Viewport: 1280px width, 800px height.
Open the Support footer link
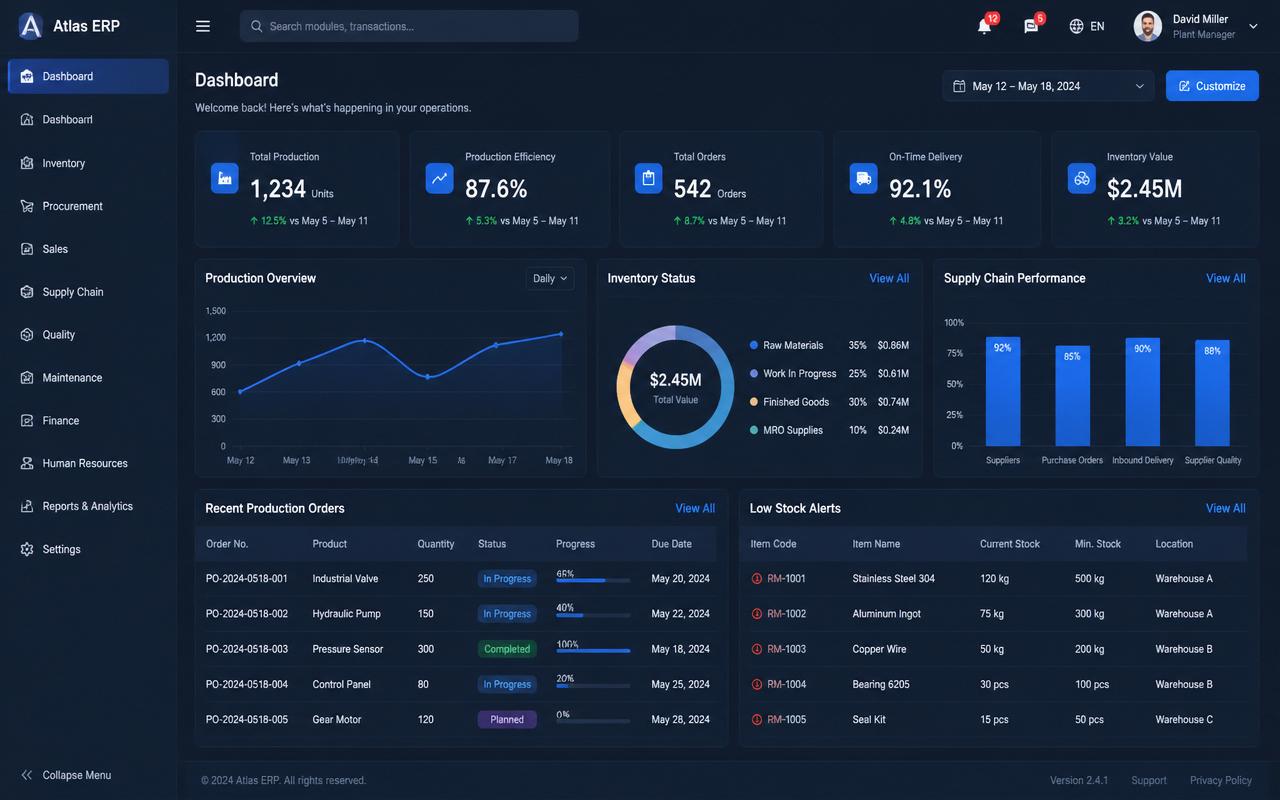coord(1149,780)
